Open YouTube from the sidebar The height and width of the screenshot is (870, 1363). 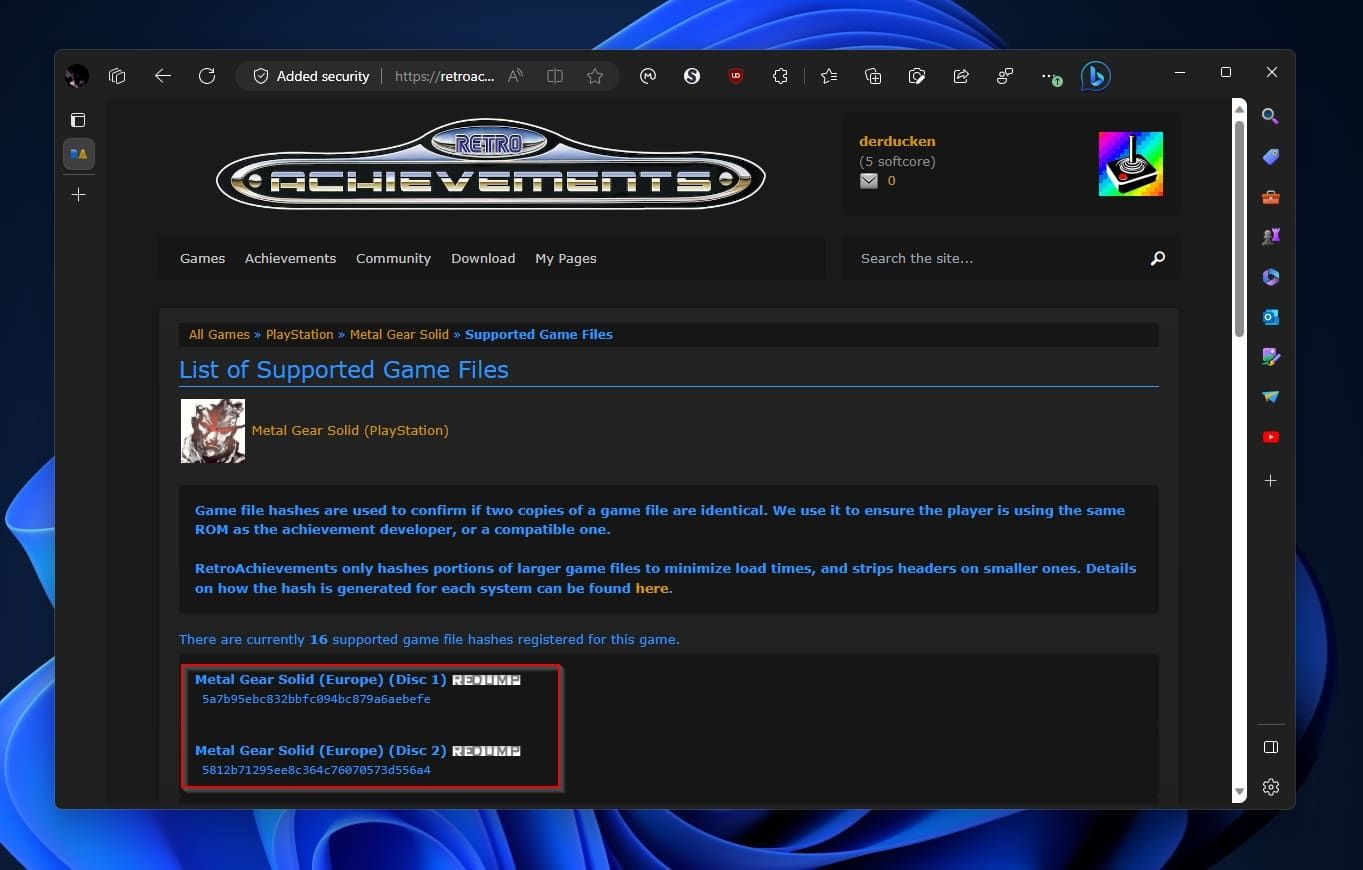pyautogui.click(x=1271, y=437)
